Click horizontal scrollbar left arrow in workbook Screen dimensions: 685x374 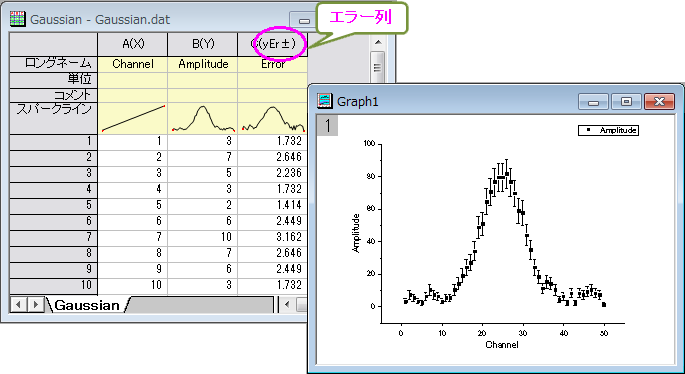[x=287, y=305]
